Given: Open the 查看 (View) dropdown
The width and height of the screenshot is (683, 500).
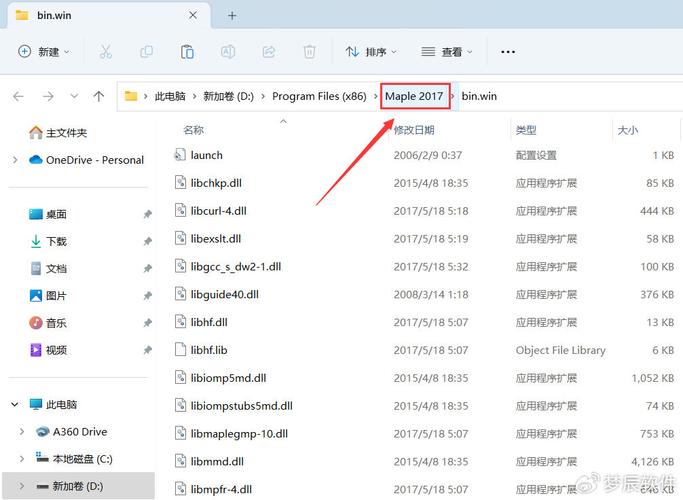Looking at the screenshot, I should point(446,52).
